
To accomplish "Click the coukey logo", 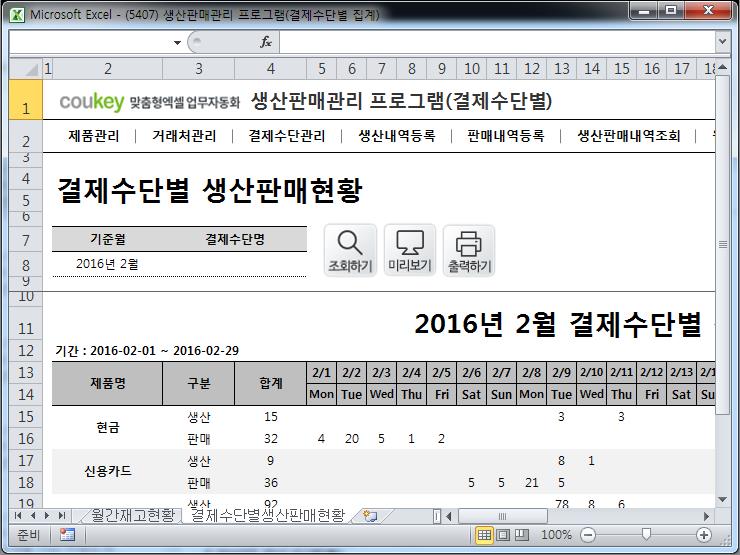I will pos(92,101).
